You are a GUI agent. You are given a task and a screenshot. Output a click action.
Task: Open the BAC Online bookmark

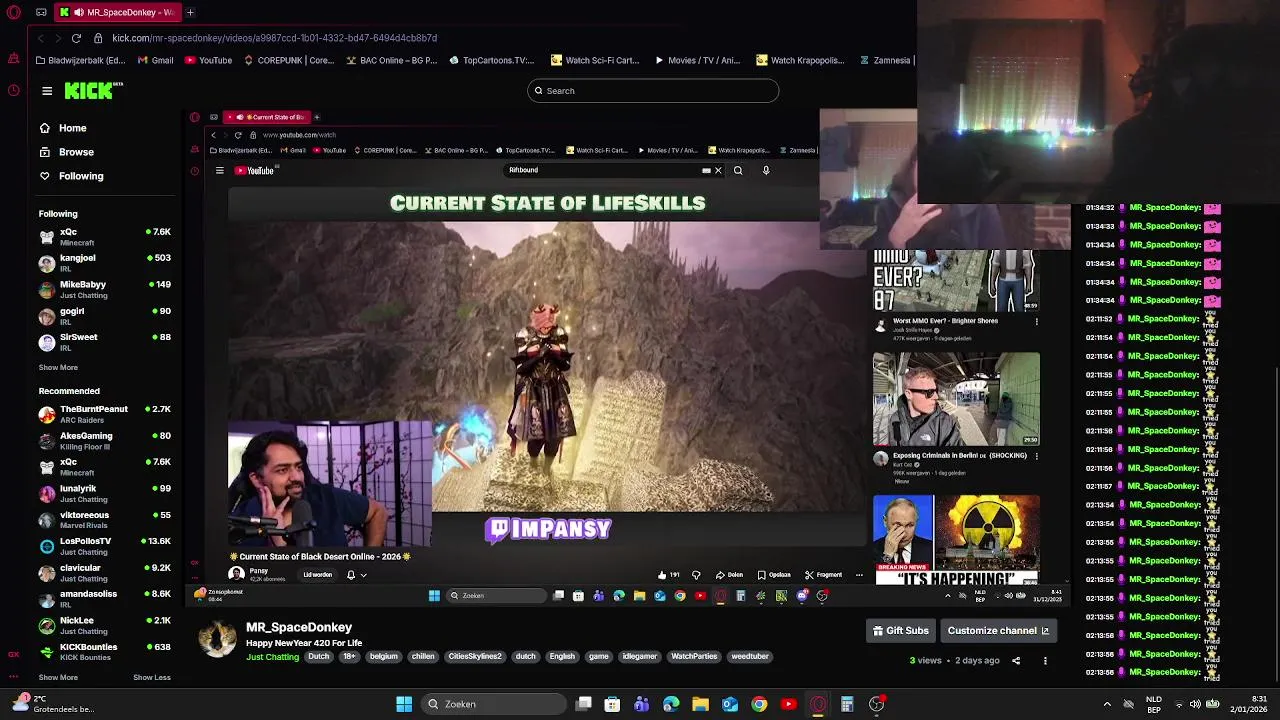point(392,60)
